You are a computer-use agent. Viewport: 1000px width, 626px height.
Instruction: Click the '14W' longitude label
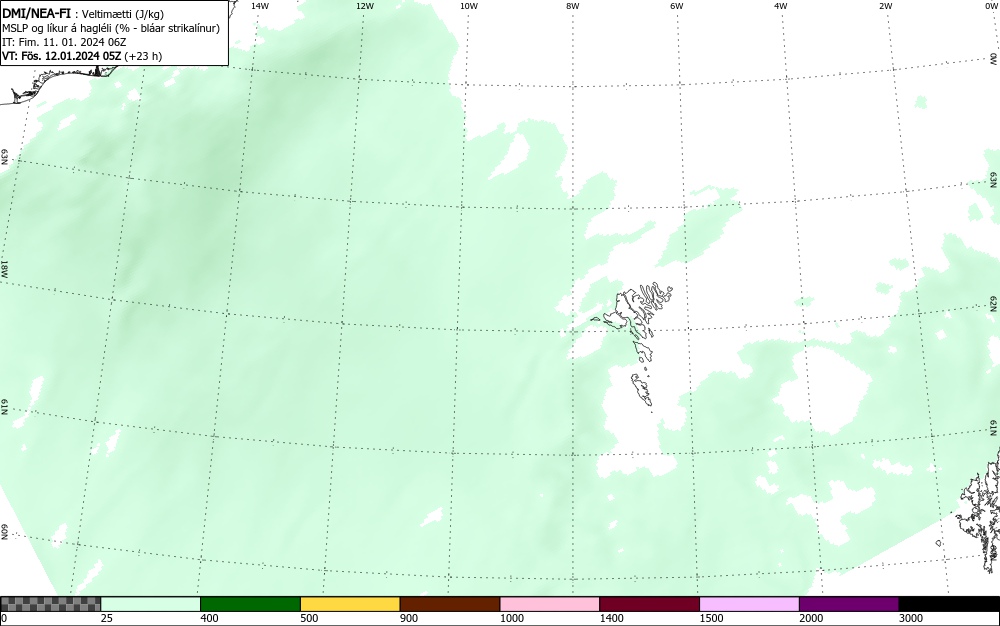point(260,6)
